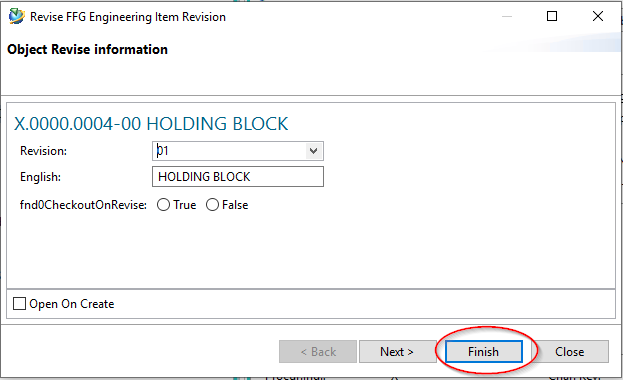
Task: Click the fnd0CheckoutOnRevise label text
Action: click(83, 205)
